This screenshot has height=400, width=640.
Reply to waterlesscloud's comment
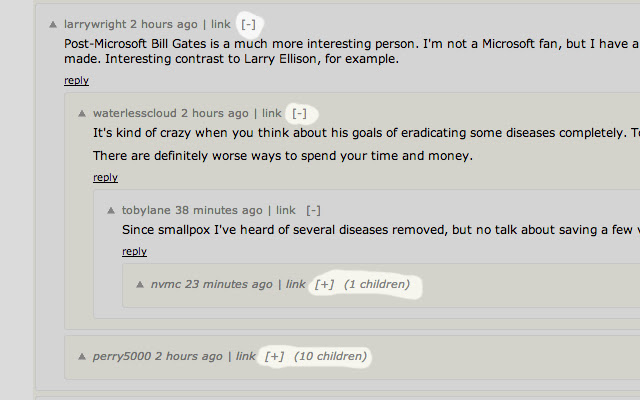point(105,178)
